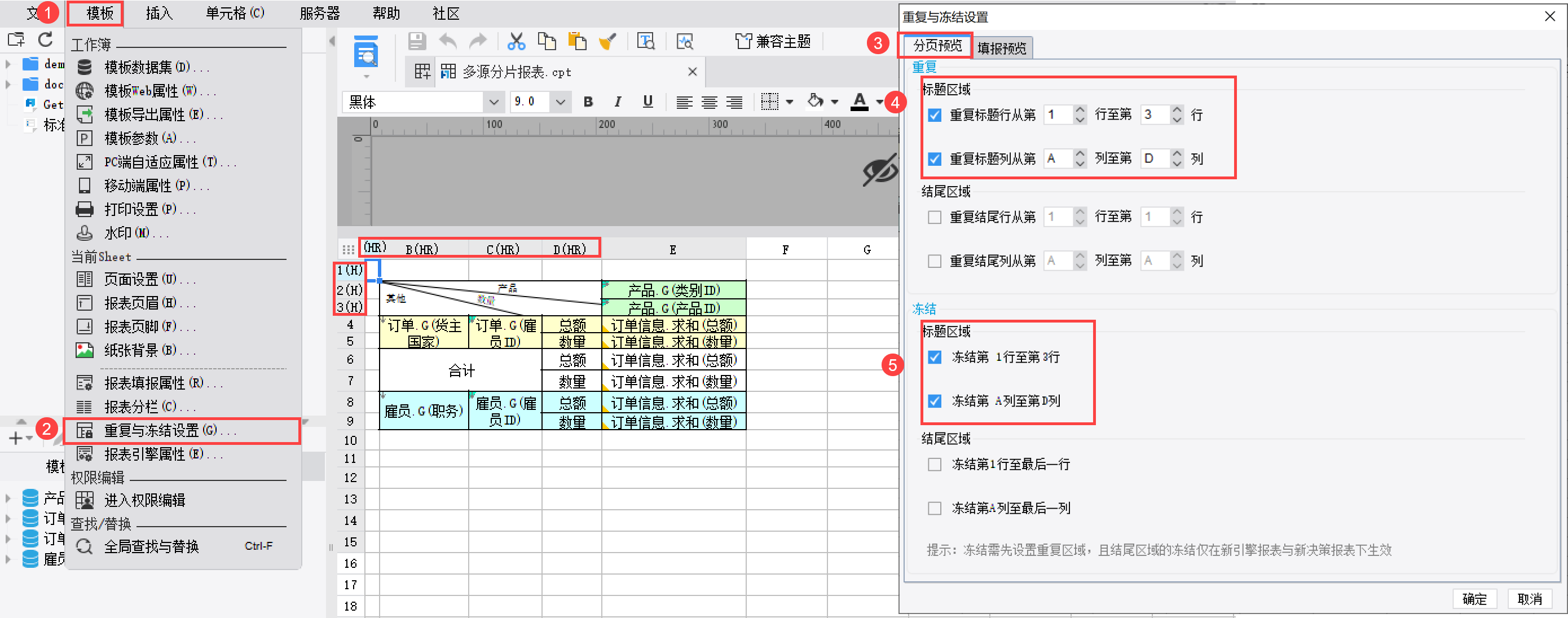The height and width of the screenshot is (618, 1568).
Task: Click the Save floppy disk icon
Action: click(x=417, y=41)
